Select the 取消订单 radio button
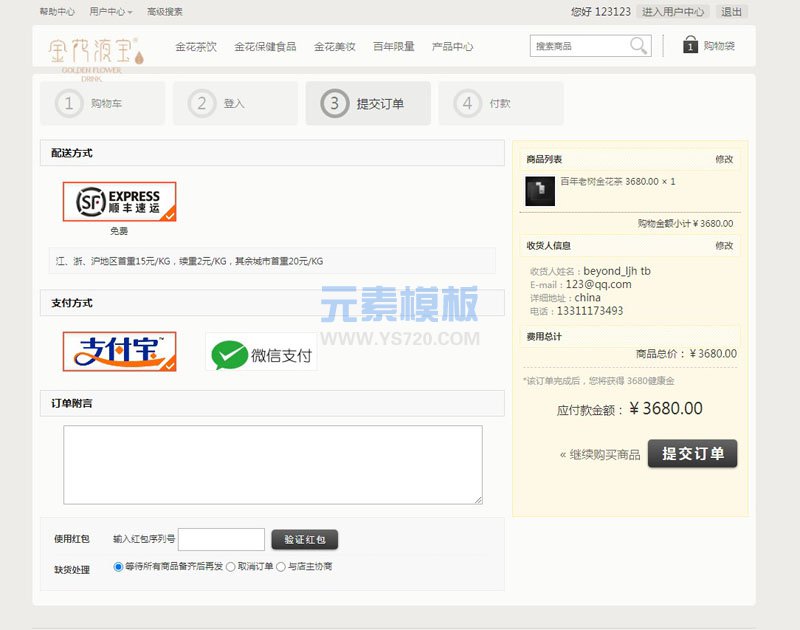The image size is (800, 630). [231, 567]
